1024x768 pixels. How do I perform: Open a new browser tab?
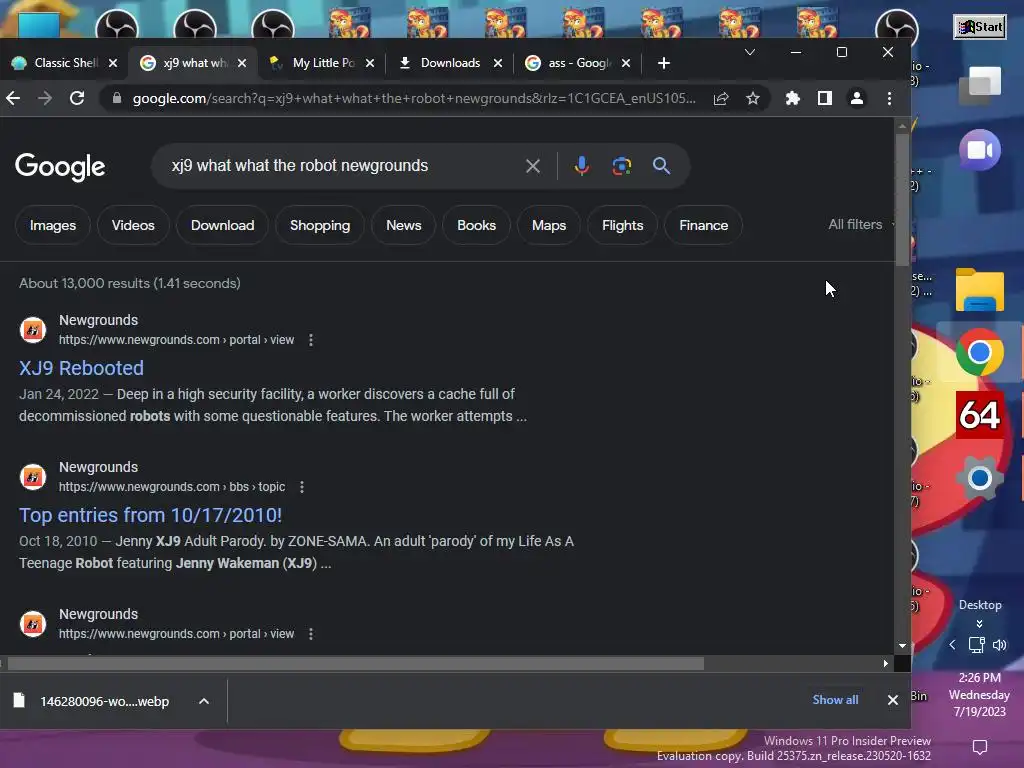664,63
